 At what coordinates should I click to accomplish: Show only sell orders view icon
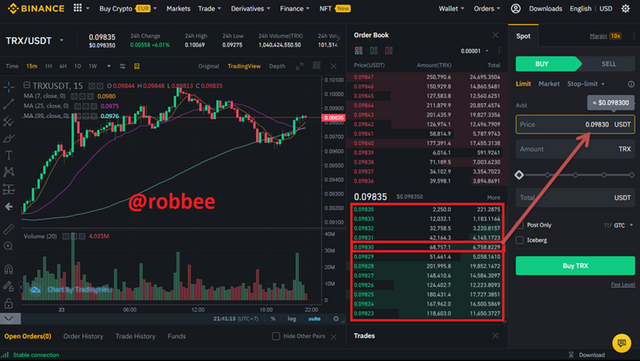[x=389, y=51]
